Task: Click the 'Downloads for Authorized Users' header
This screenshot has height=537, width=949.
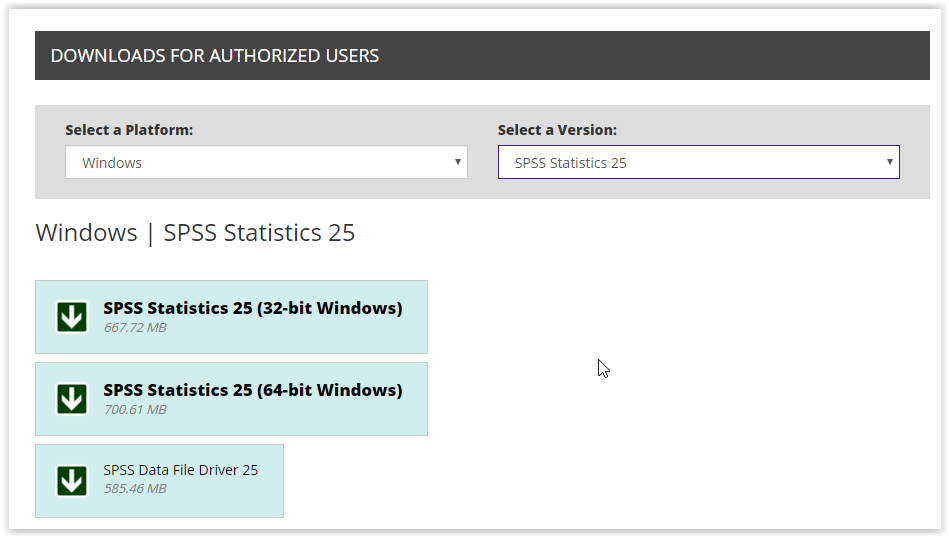Action: click(215, 56)
